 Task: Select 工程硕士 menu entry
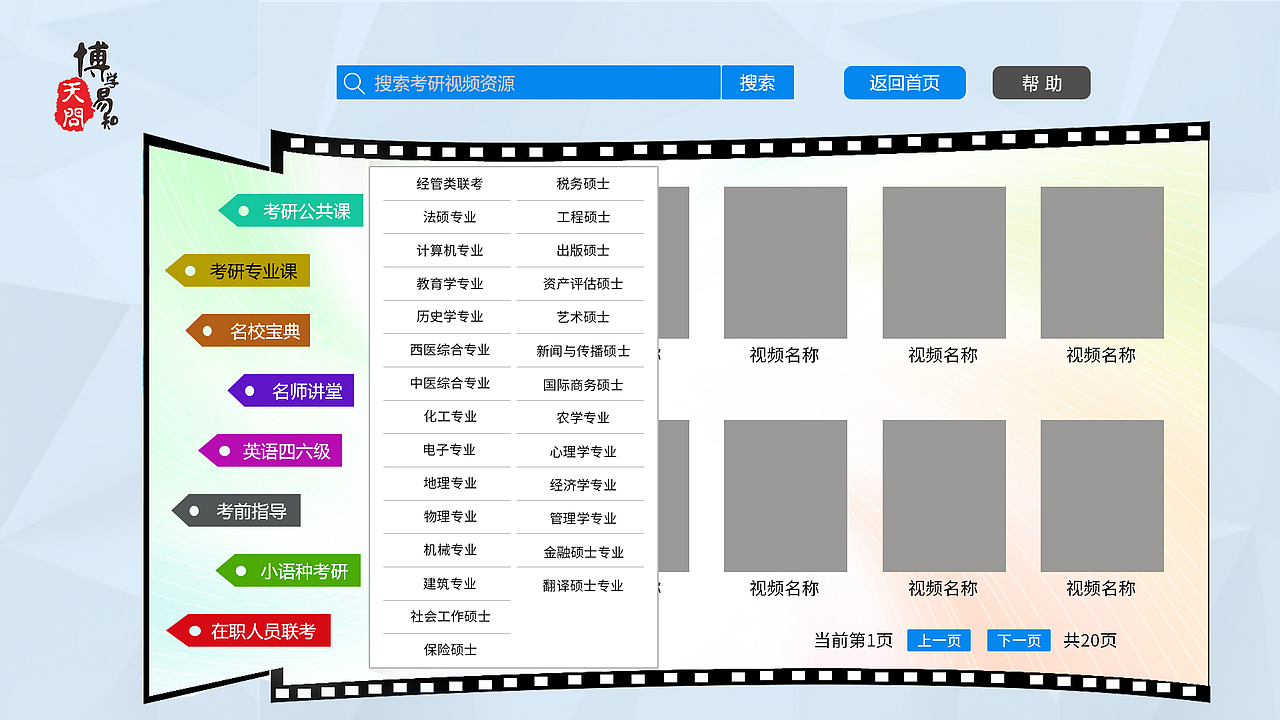coord(583,217)
